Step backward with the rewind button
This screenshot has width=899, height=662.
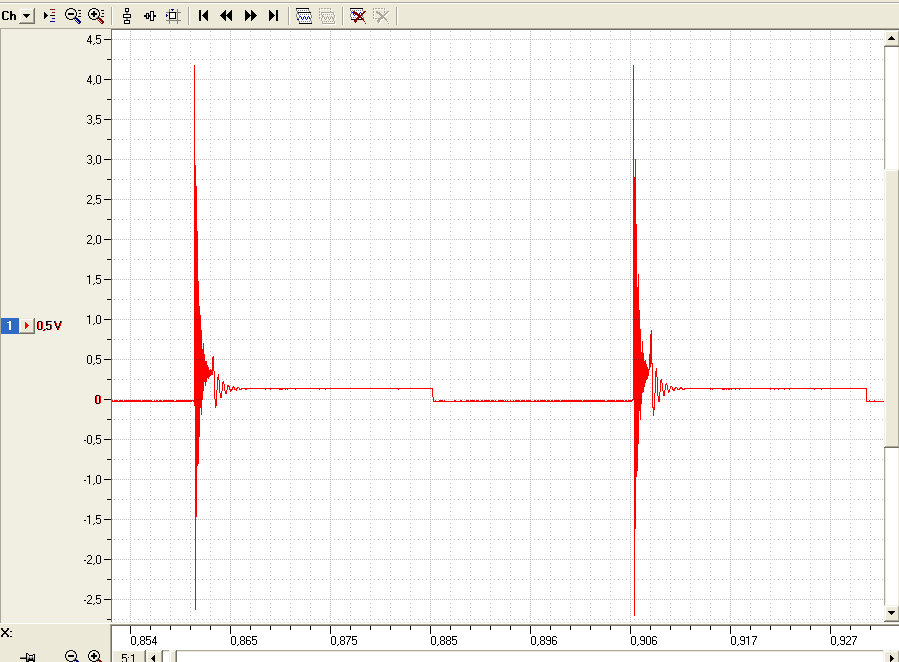click(x=226, y=16)
